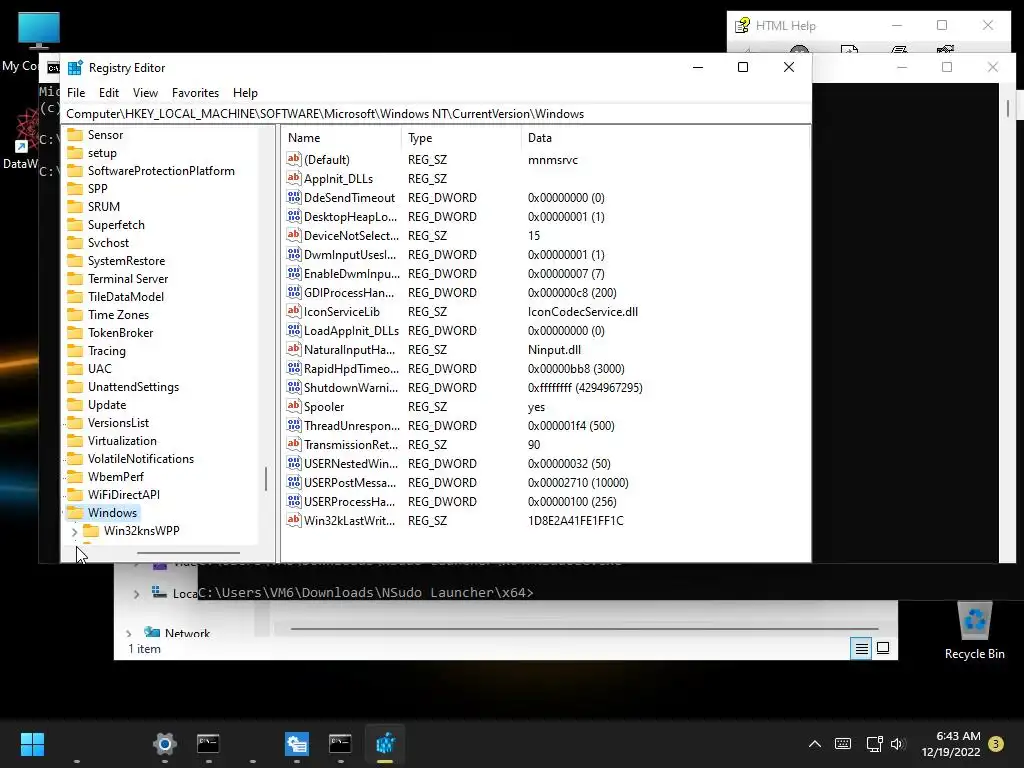Select the NaturalInputHa... value

349,349
